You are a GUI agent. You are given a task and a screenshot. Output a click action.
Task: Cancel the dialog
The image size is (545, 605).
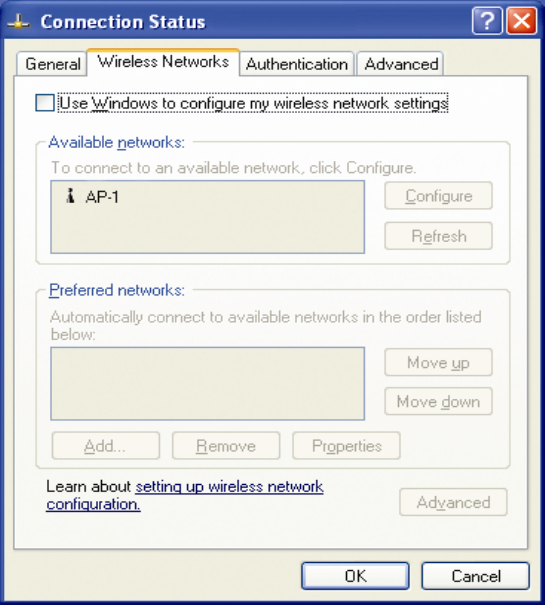[476, 576]
